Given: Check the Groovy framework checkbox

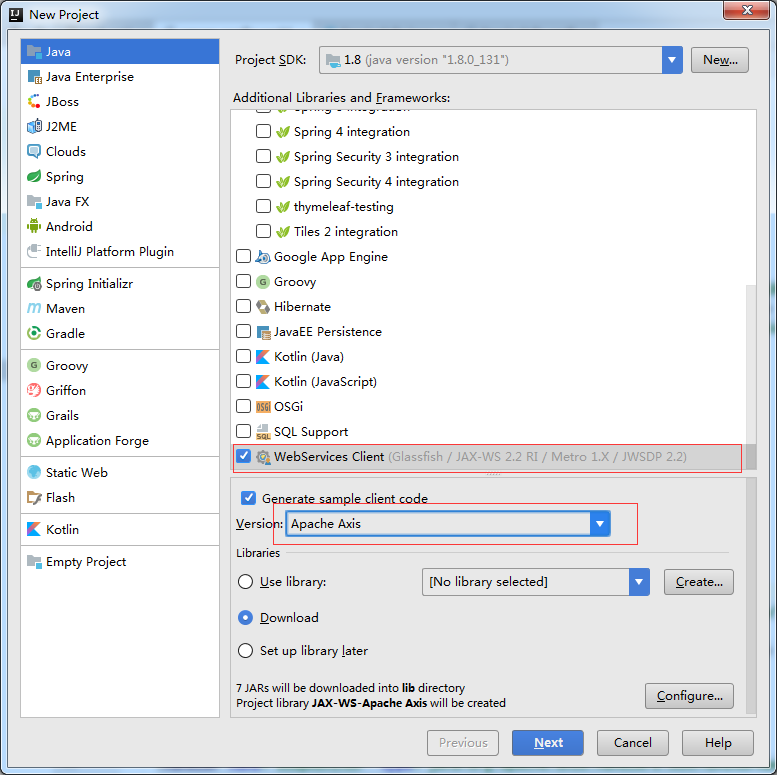Looking at the screenshot, I should point(243,281).
